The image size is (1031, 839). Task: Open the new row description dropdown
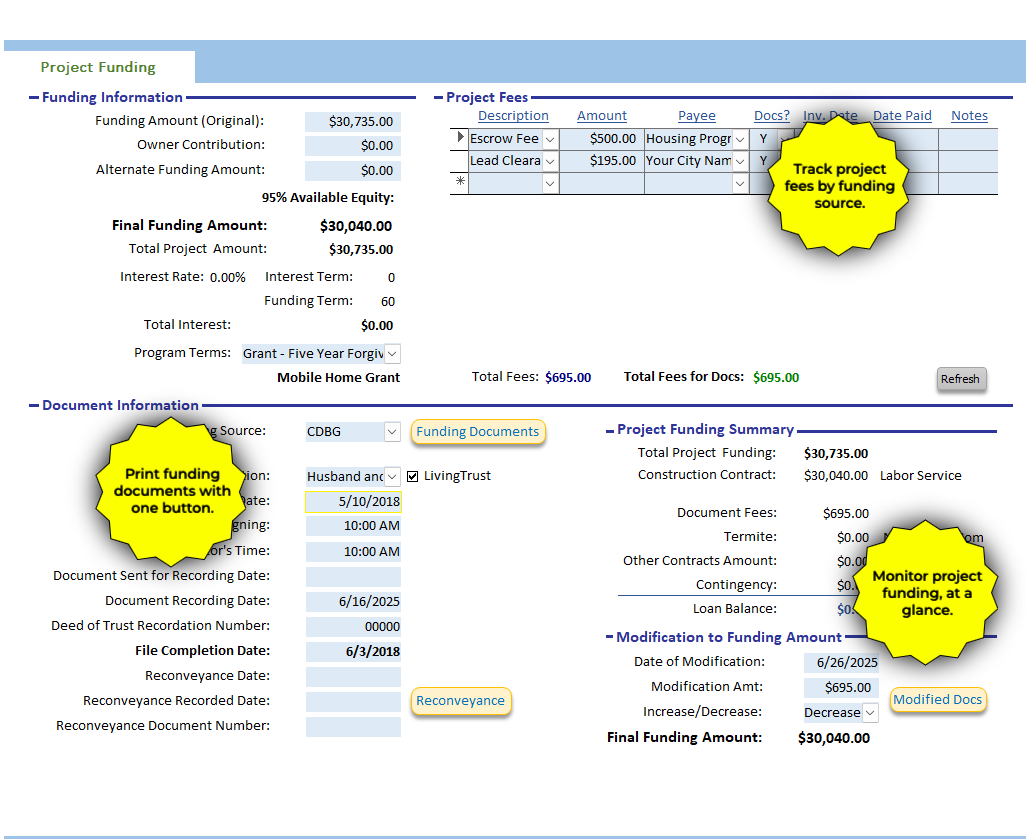click(x=550, y=183)
